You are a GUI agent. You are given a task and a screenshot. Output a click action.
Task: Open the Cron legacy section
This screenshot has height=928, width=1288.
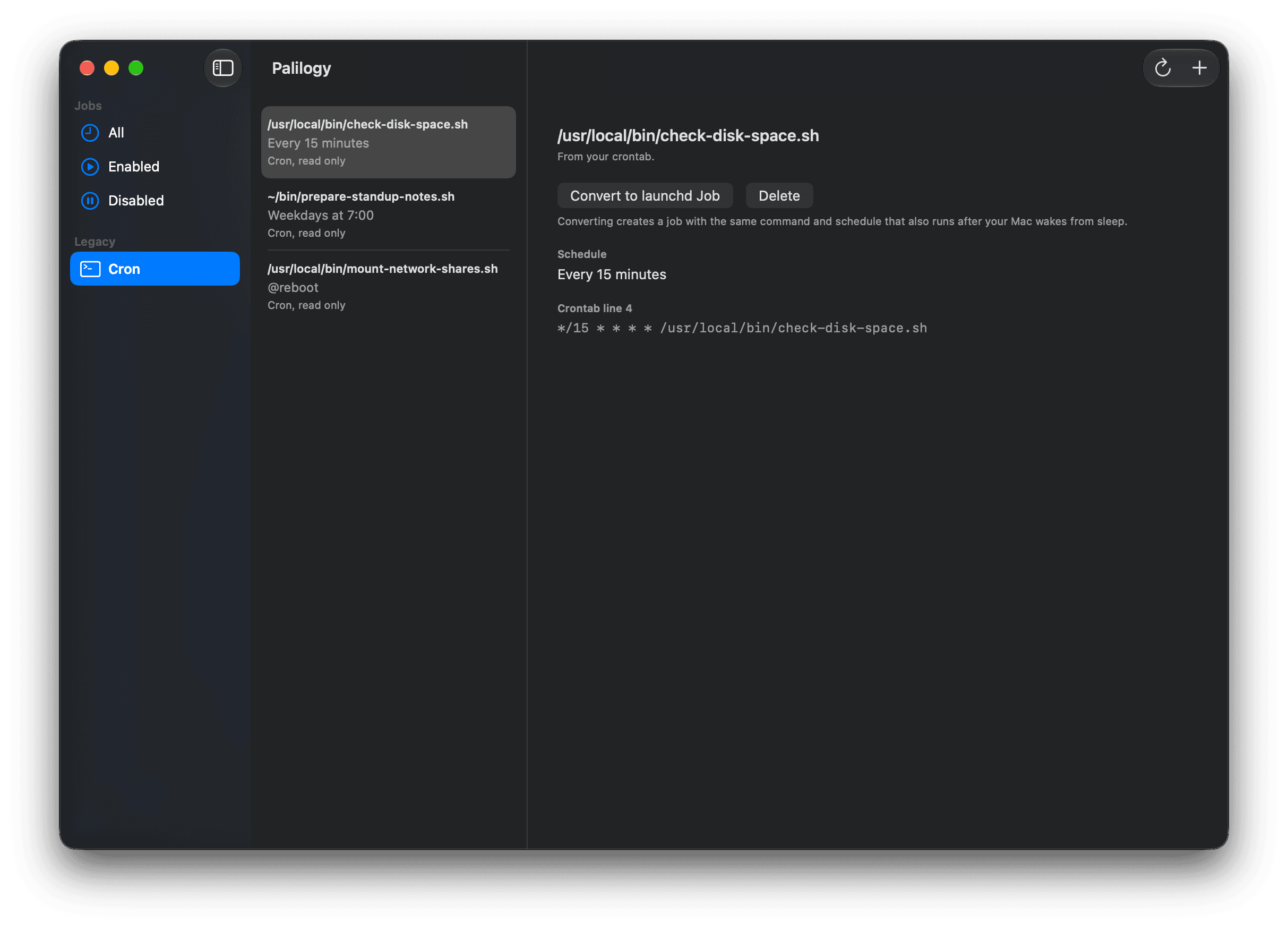(x=155, y=269)
